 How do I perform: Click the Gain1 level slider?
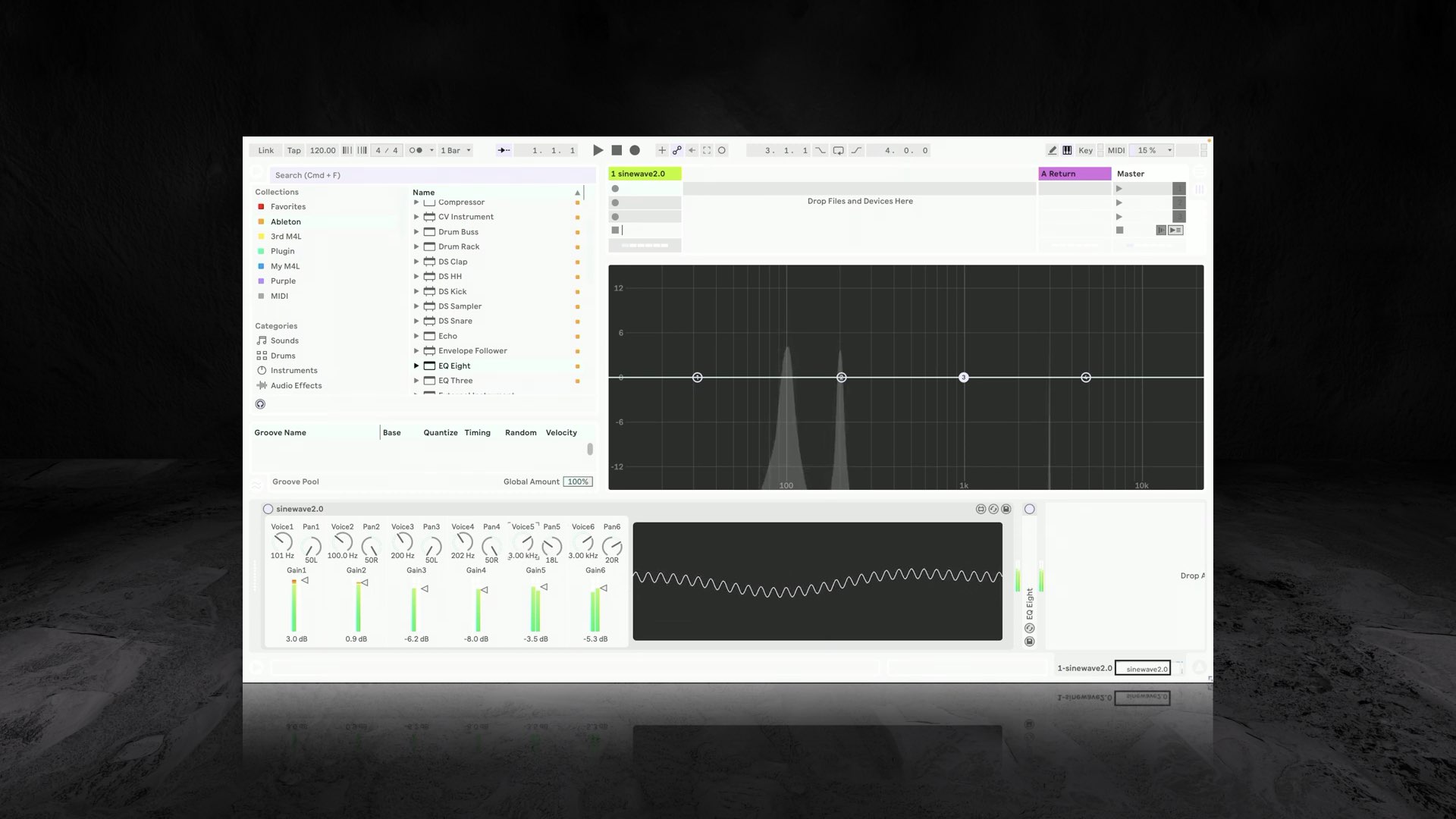294,606
